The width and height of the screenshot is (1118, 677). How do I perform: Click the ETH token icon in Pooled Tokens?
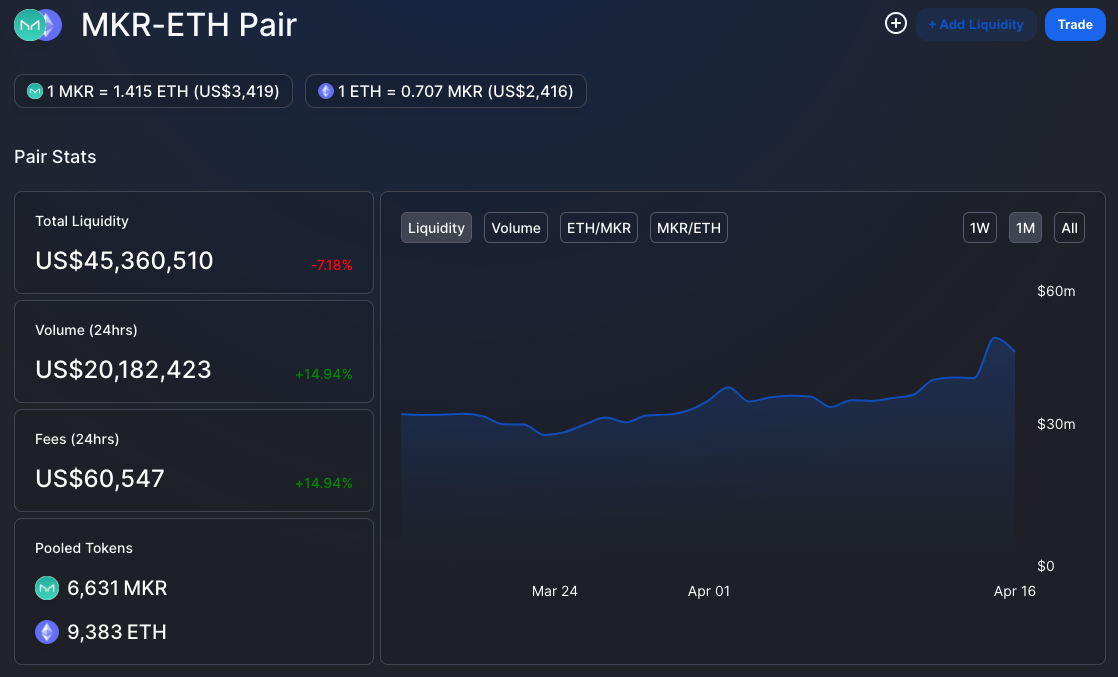point(47,632)
